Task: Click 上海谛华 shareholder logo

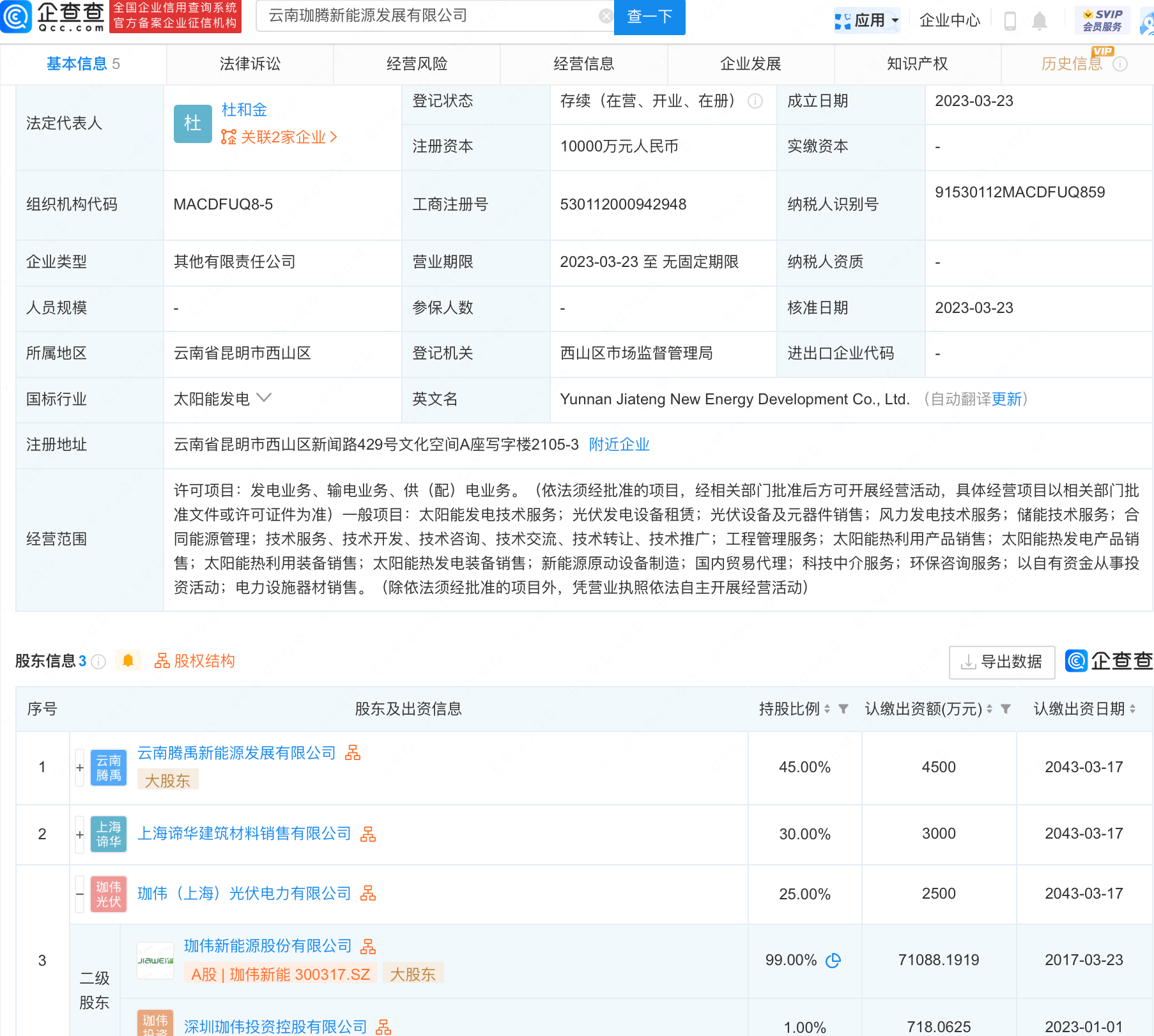Action: tap(109, 834)
